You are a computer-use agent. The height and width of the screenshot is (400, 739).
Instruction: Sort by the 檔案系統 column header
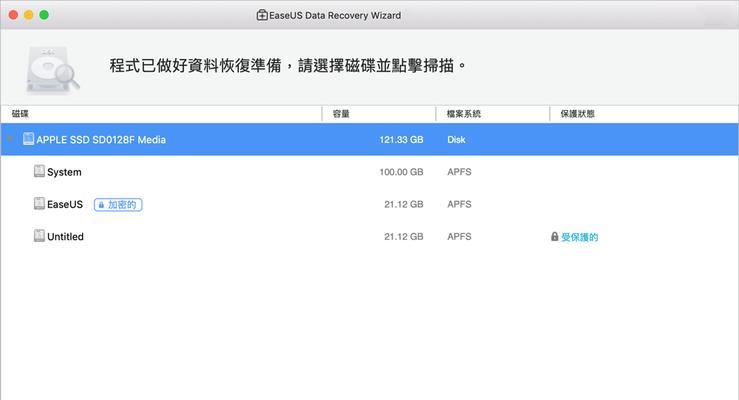(464, 114)
